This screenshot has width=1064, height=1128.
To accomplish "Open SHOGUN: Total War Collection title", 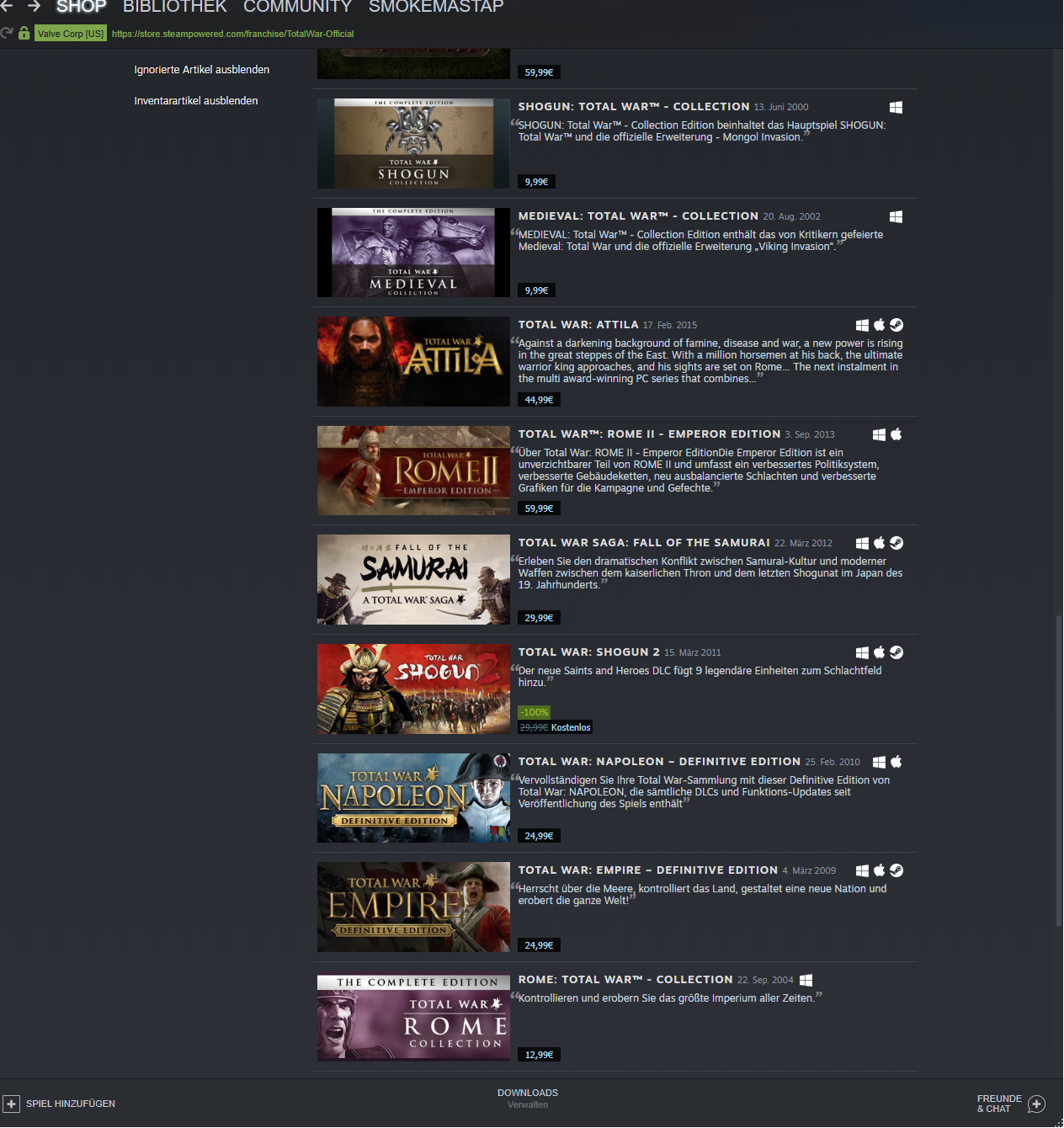I will tap(634, 107).
